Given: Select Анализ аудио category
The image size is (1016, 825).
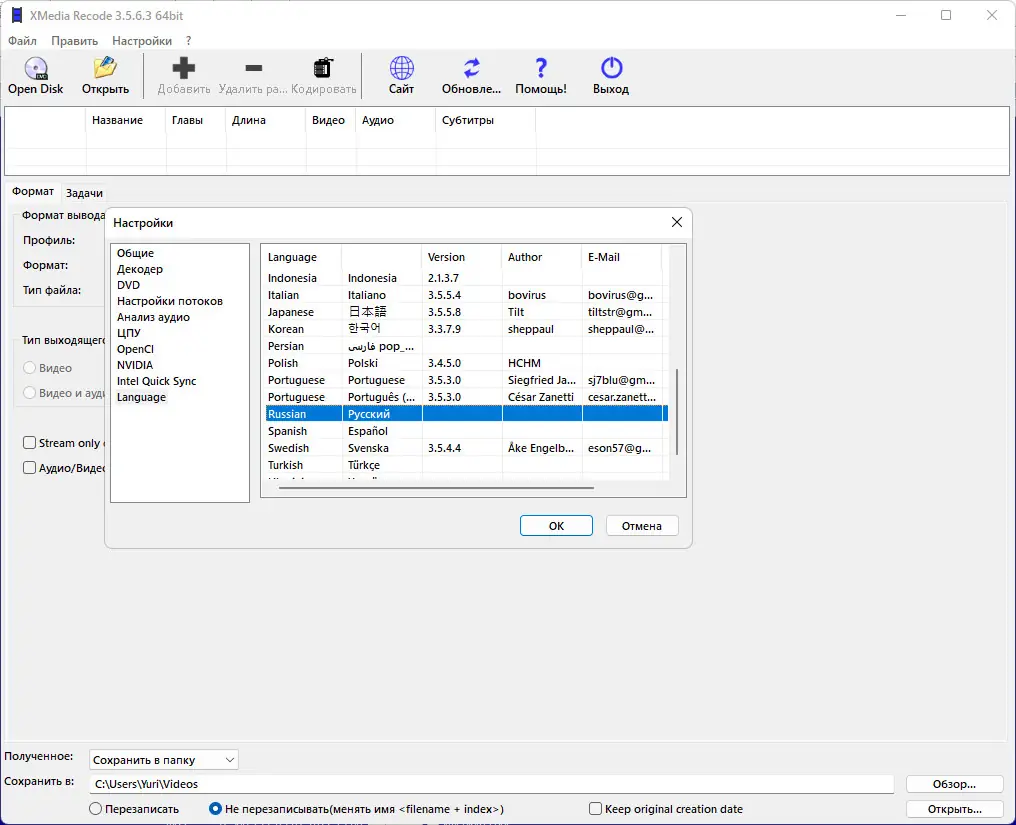Looking at the screenshot, I should pyautogui.click(x=154, y=318).
